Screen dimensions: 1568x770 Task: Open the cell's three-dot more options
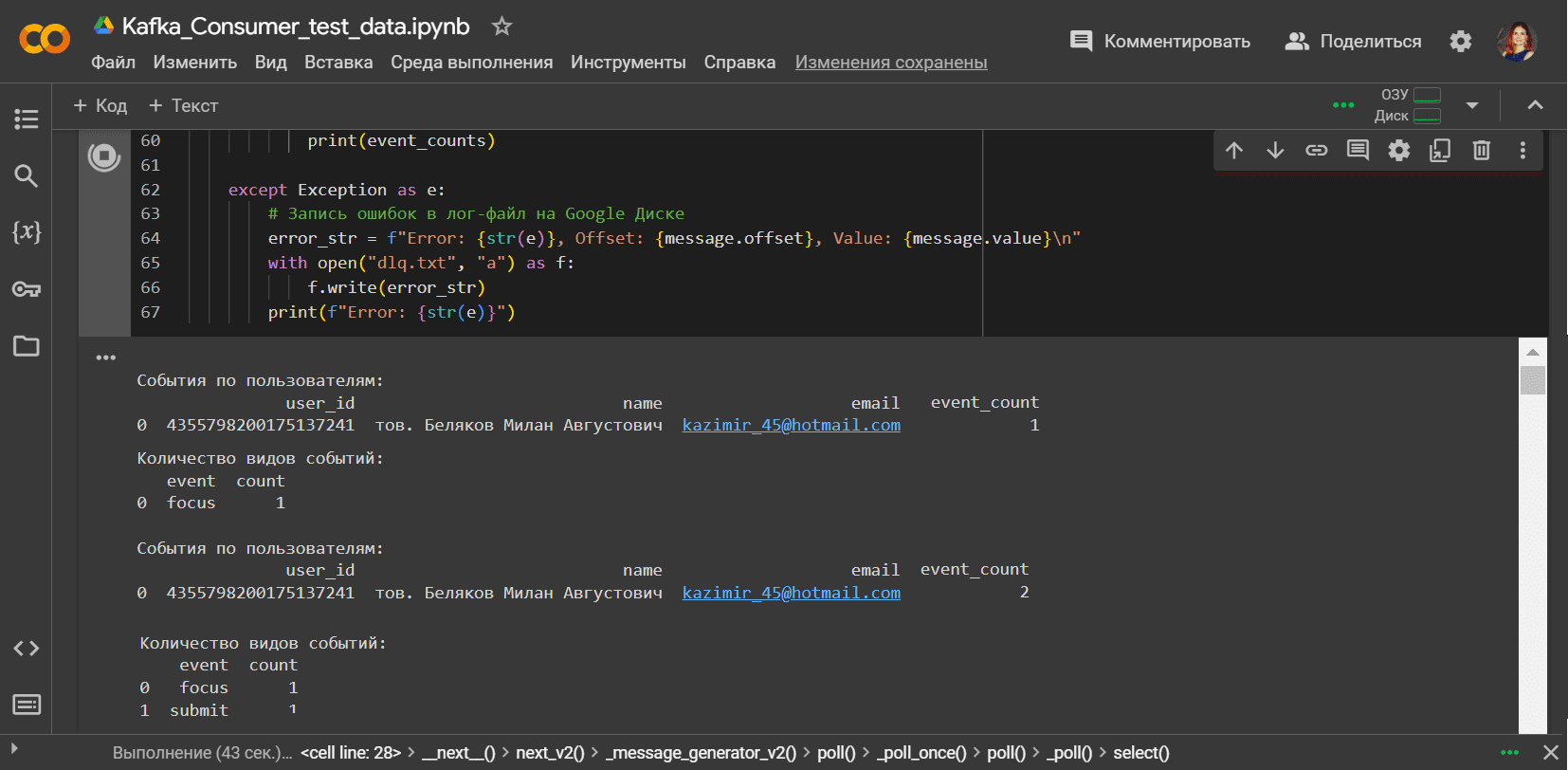point(1522,151)
